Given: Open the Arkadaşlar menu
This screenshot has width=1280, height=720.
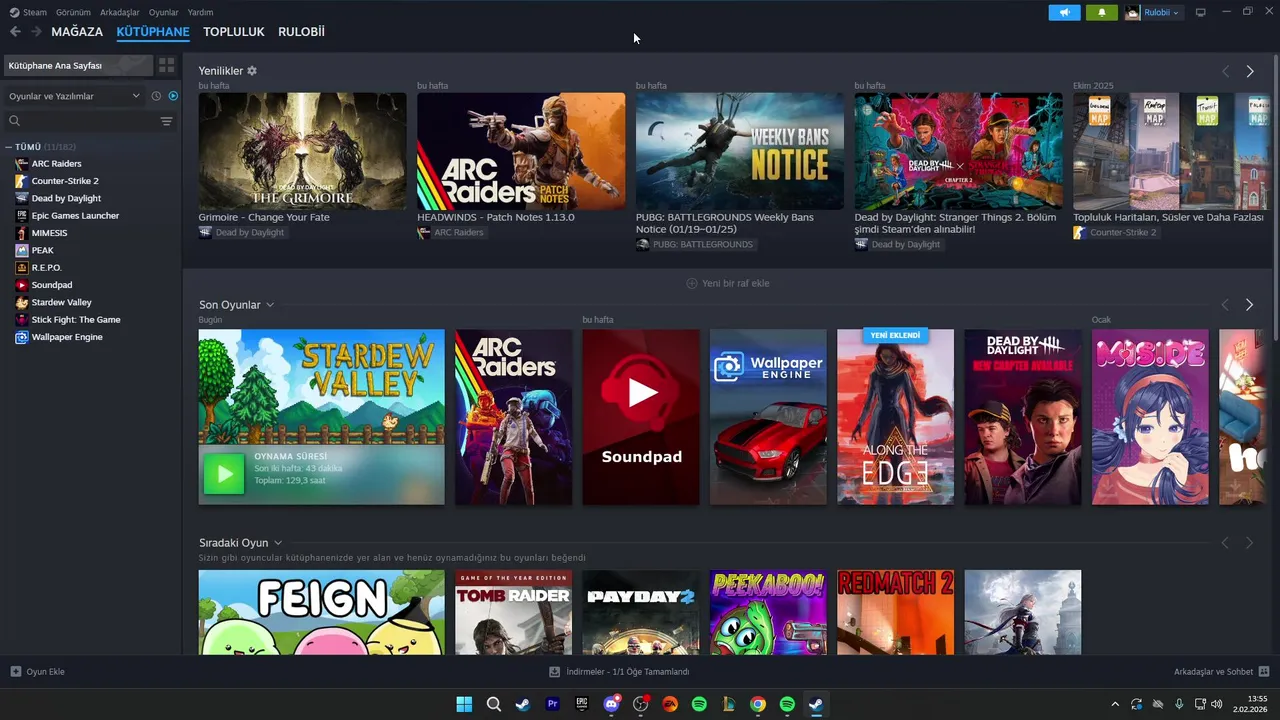Looking at the screenshot, I should pyautogui.click(x=120, y=13).
